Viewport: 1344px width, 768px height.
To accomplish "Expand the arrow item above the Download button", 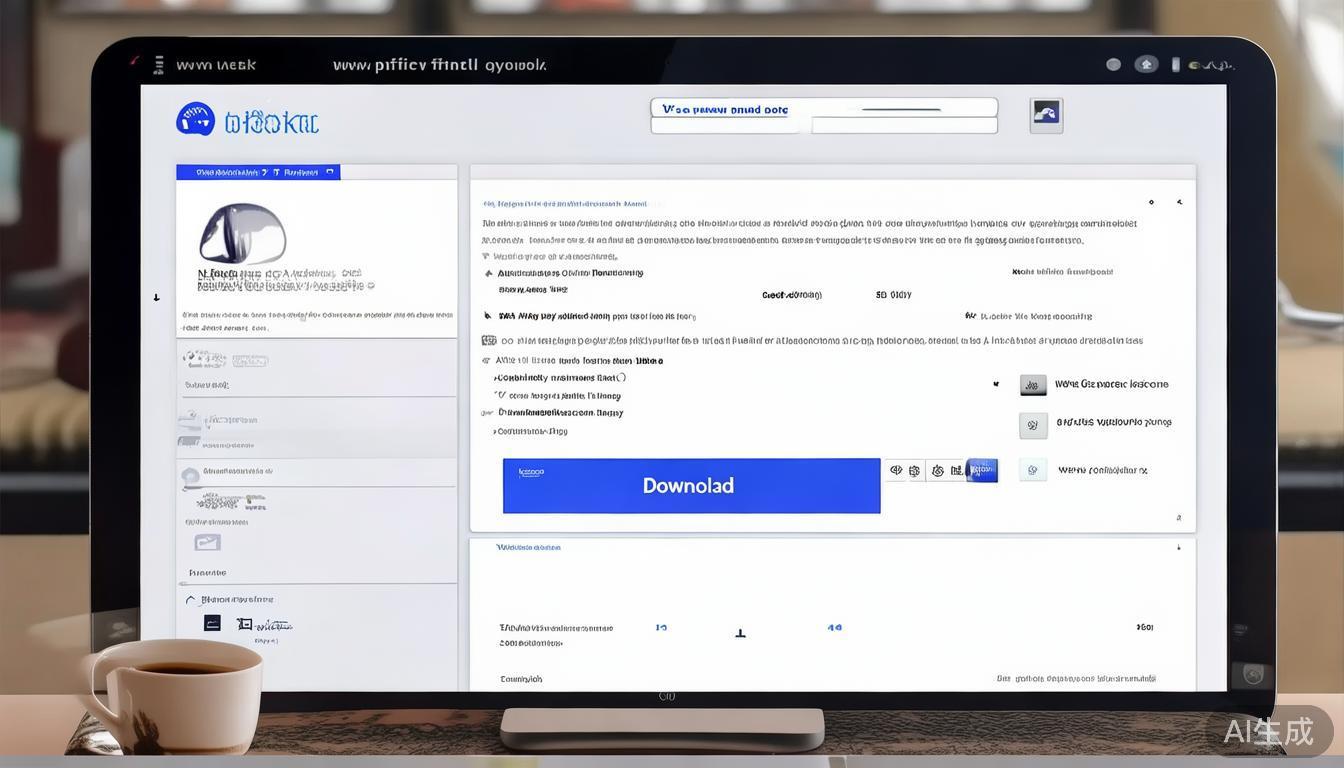I will point(494,432).
